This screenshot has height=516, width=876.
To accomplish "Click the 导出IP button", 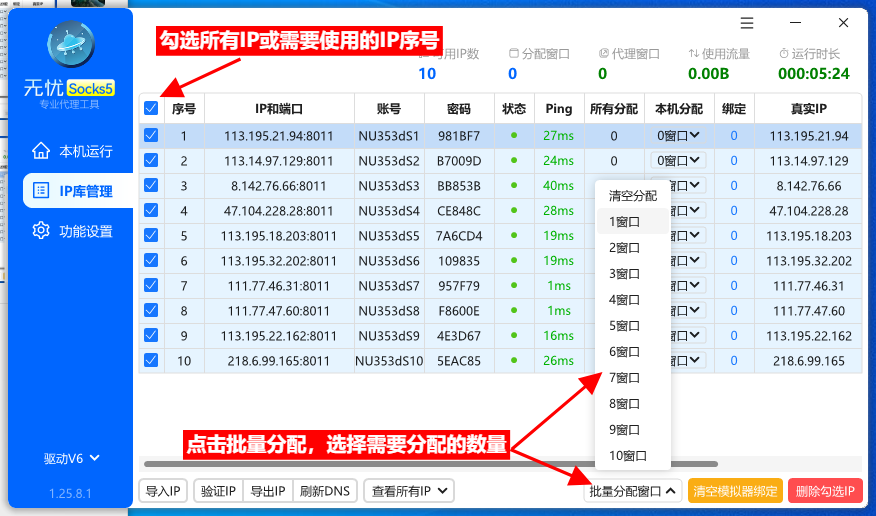I will click(268, 491).
